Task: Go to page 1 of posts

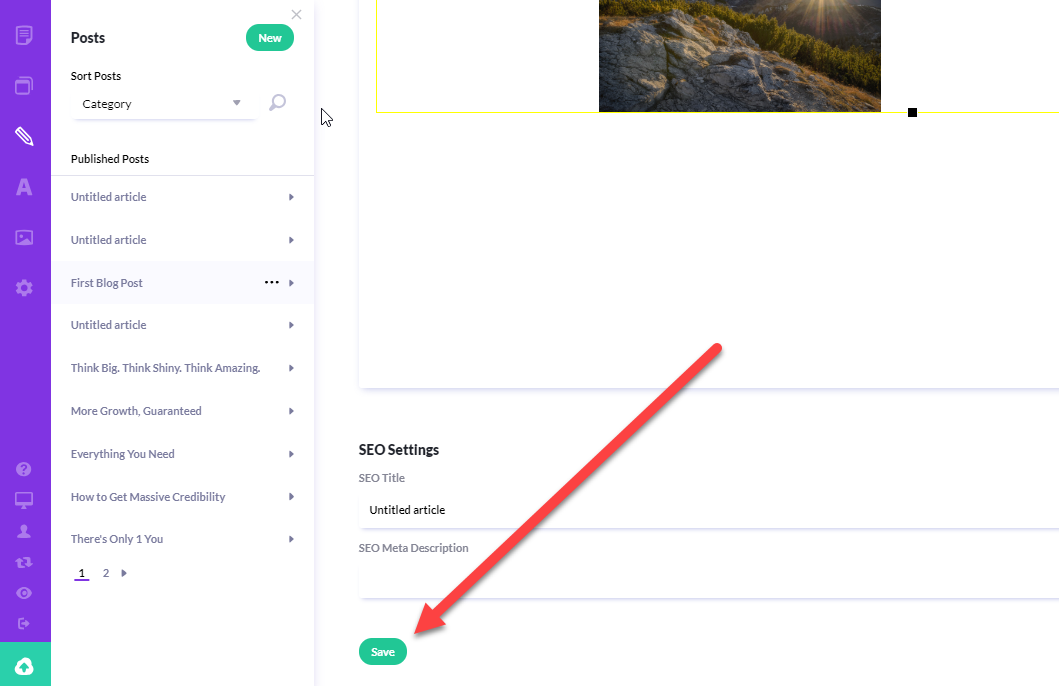Action: [x=82, y=573]
